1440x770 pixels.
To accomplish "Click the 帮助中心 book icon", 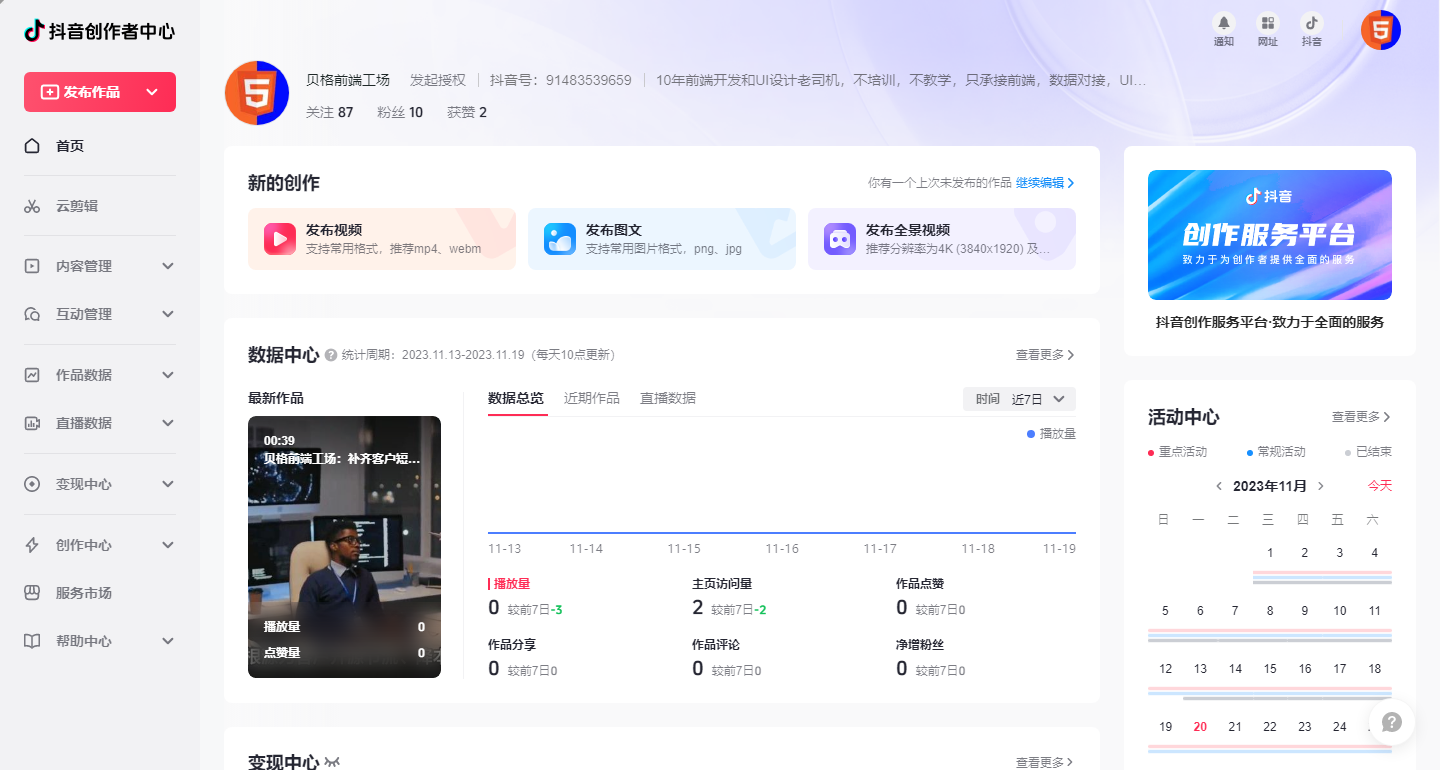I will (x=32, y=641).
